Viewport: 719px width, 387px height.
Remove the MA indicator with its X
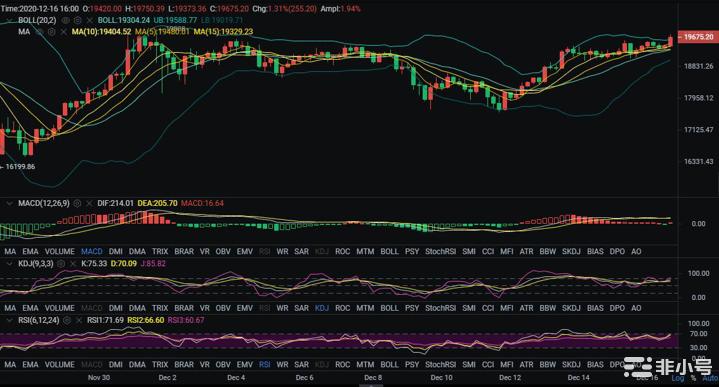click(x=63, y=32)
